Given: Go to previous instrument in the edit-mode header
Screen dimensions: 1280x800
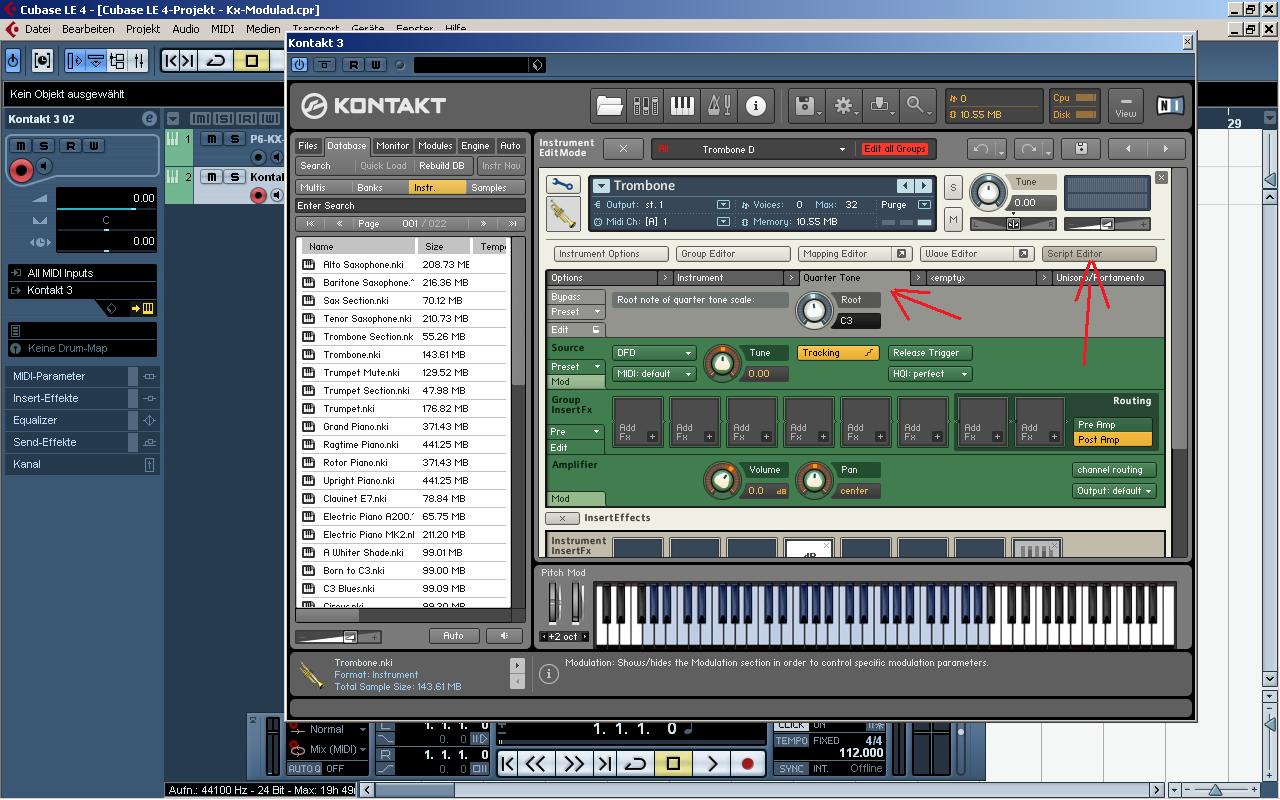Looking at the screenshot, I should (1128, 149).
